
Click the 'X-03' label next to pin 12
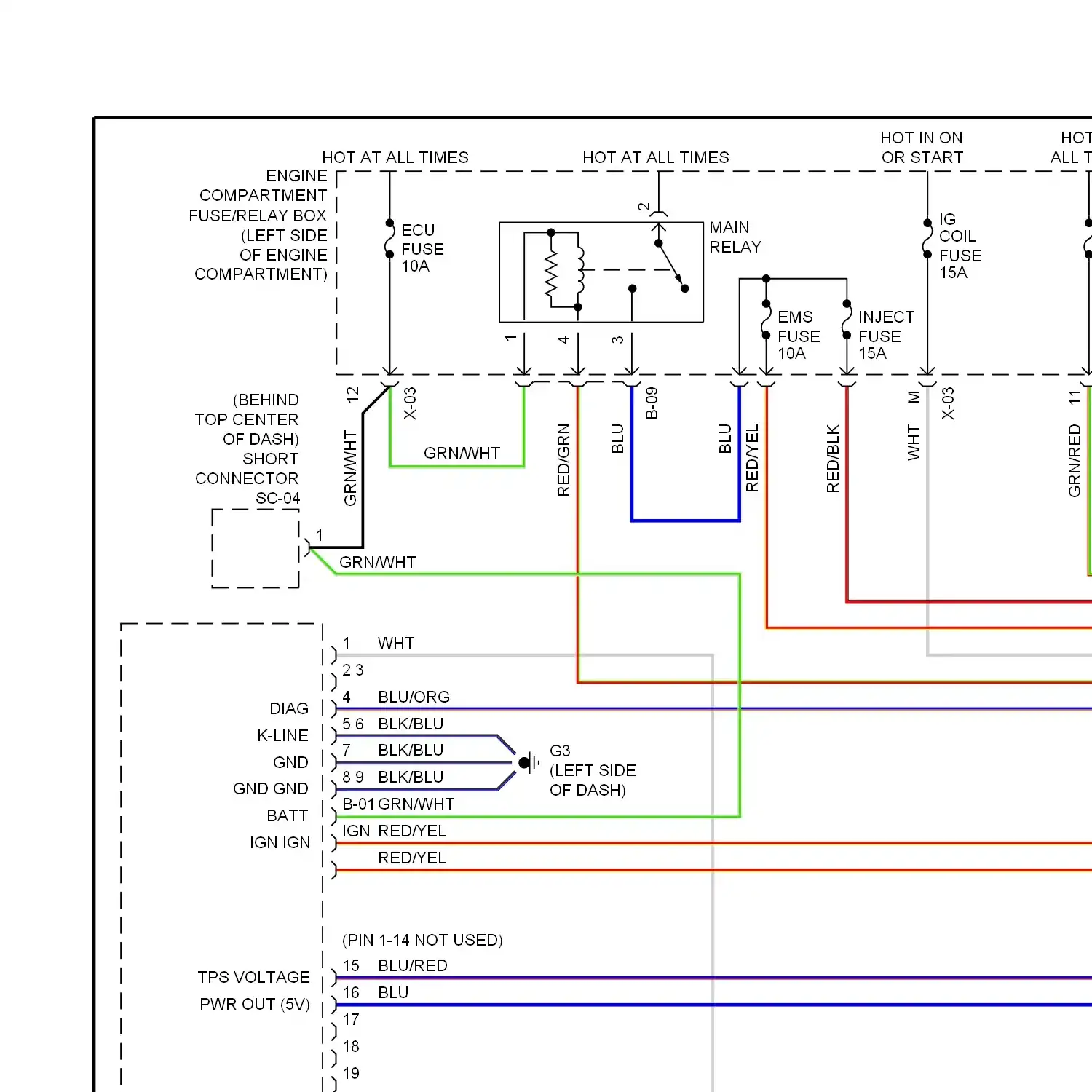(410, 403)
